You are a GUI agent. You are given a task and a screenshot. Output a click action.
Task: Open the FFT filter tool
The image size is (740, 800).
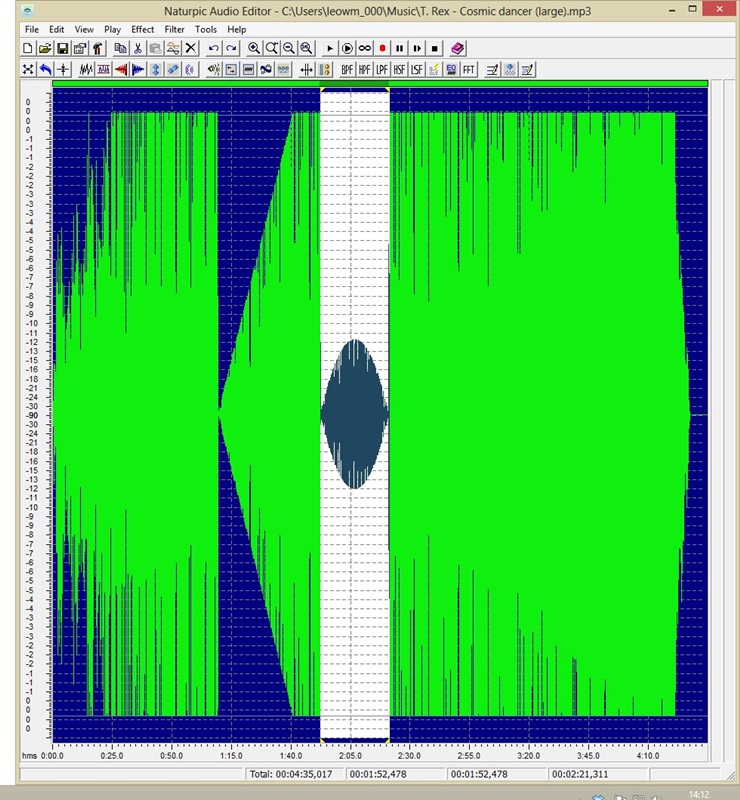469,69
